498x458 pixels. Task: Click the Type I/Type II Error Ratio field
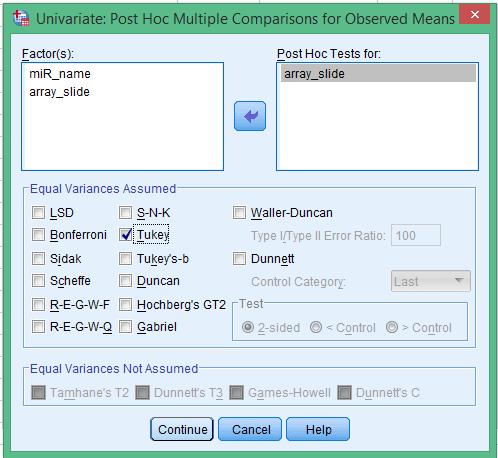tap(416, 235)
